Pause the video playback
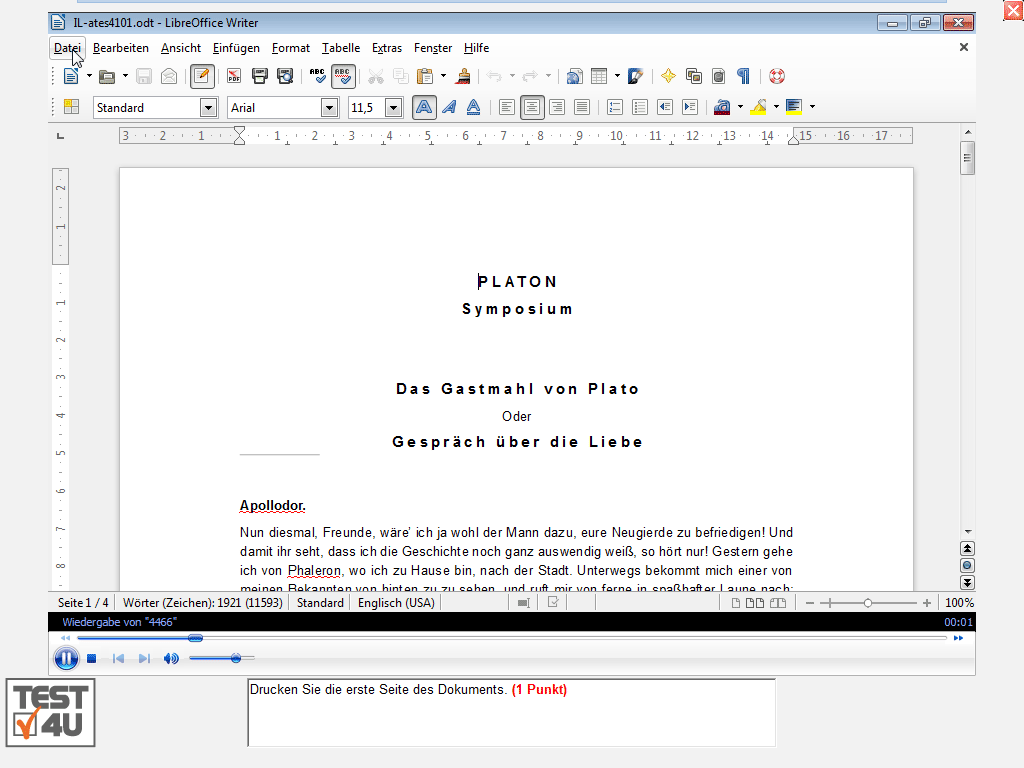Viewport: 1024px width, 768px height. point(66,658)
